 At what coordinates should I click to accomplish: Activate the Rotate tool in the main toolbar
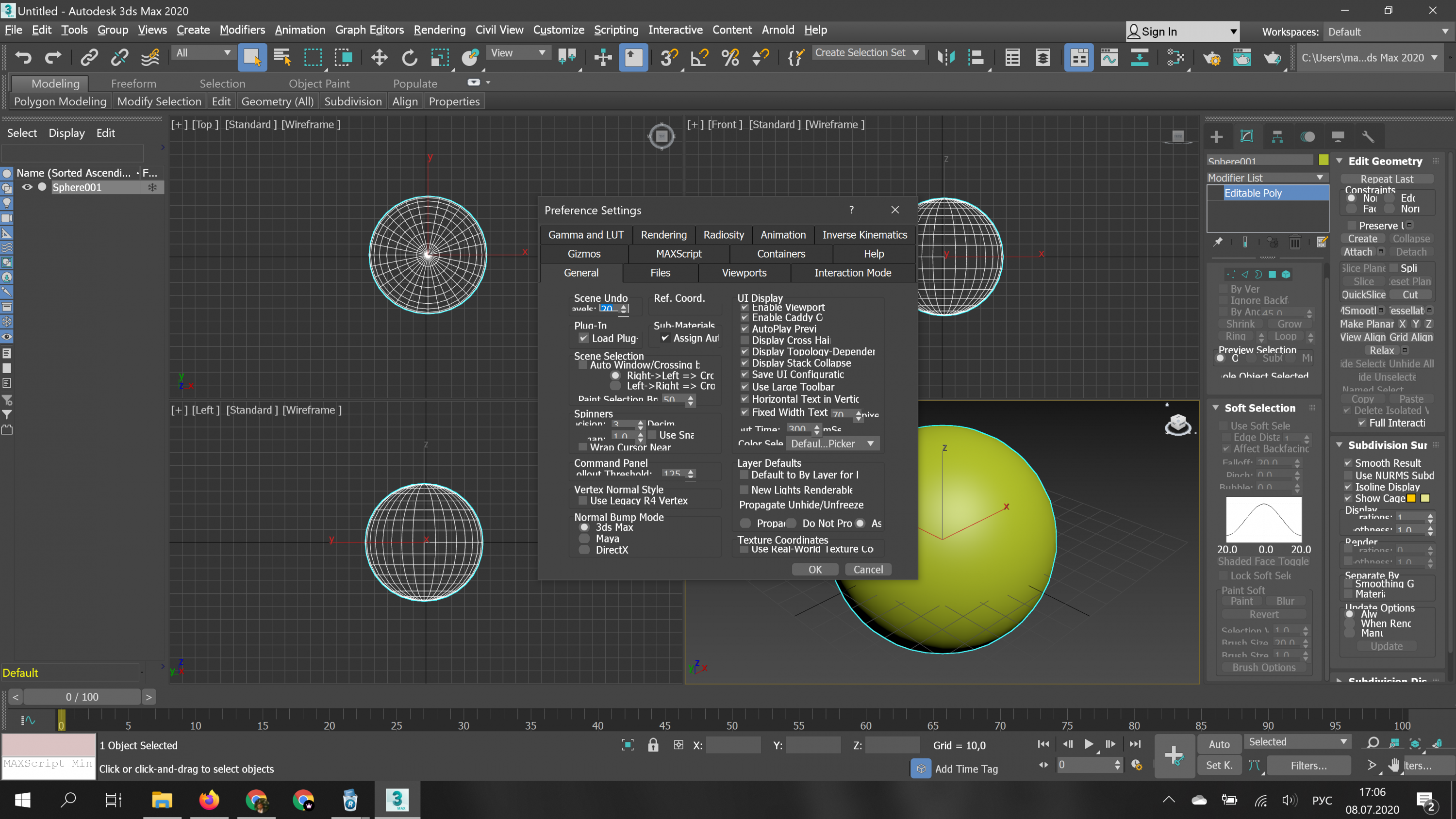410,57
